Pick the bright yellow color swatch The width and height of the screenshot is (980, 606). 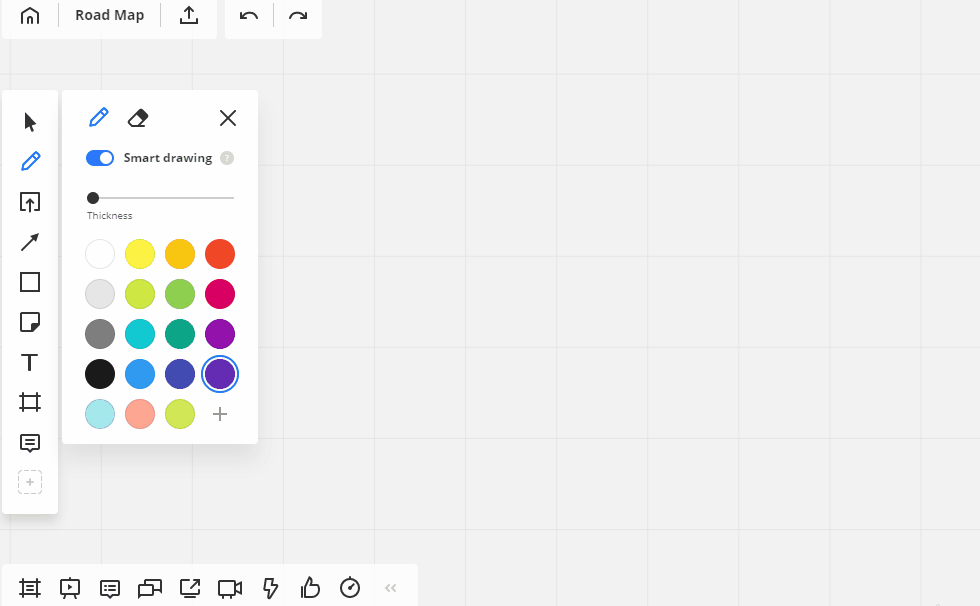point(140,254)
